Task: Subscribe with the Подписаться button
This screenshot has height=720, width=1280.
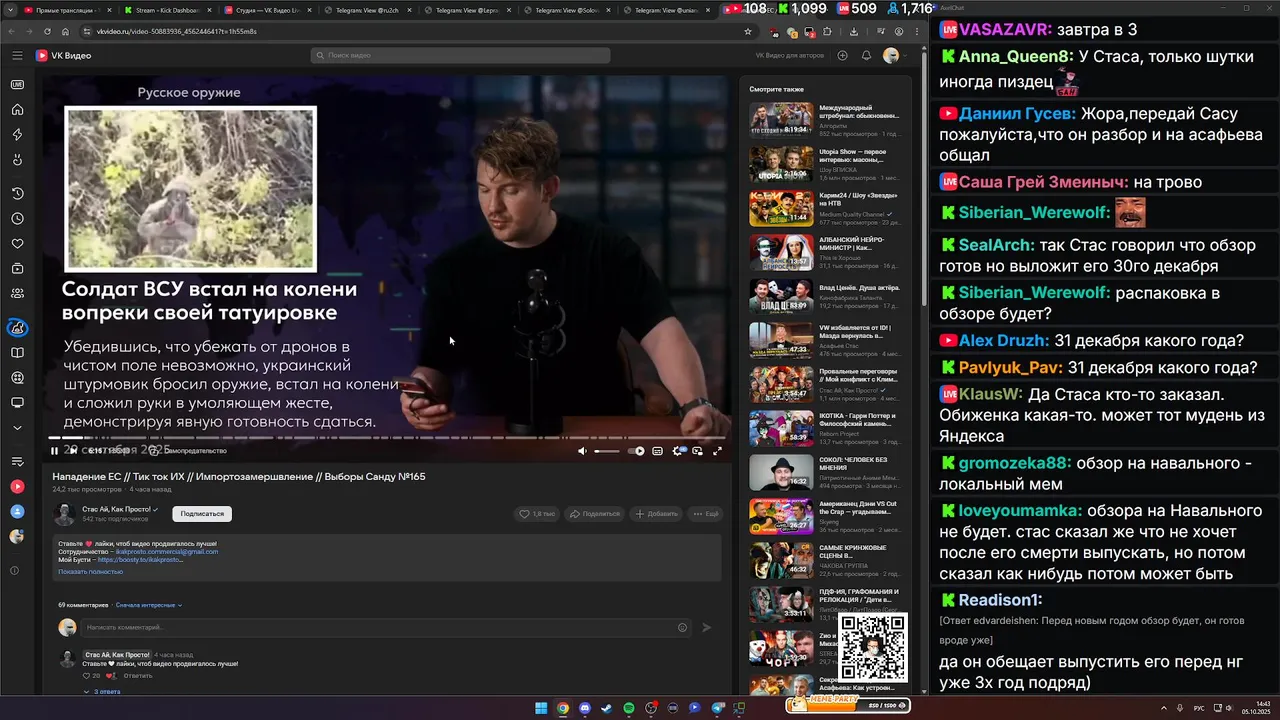Action: (202, 513)
